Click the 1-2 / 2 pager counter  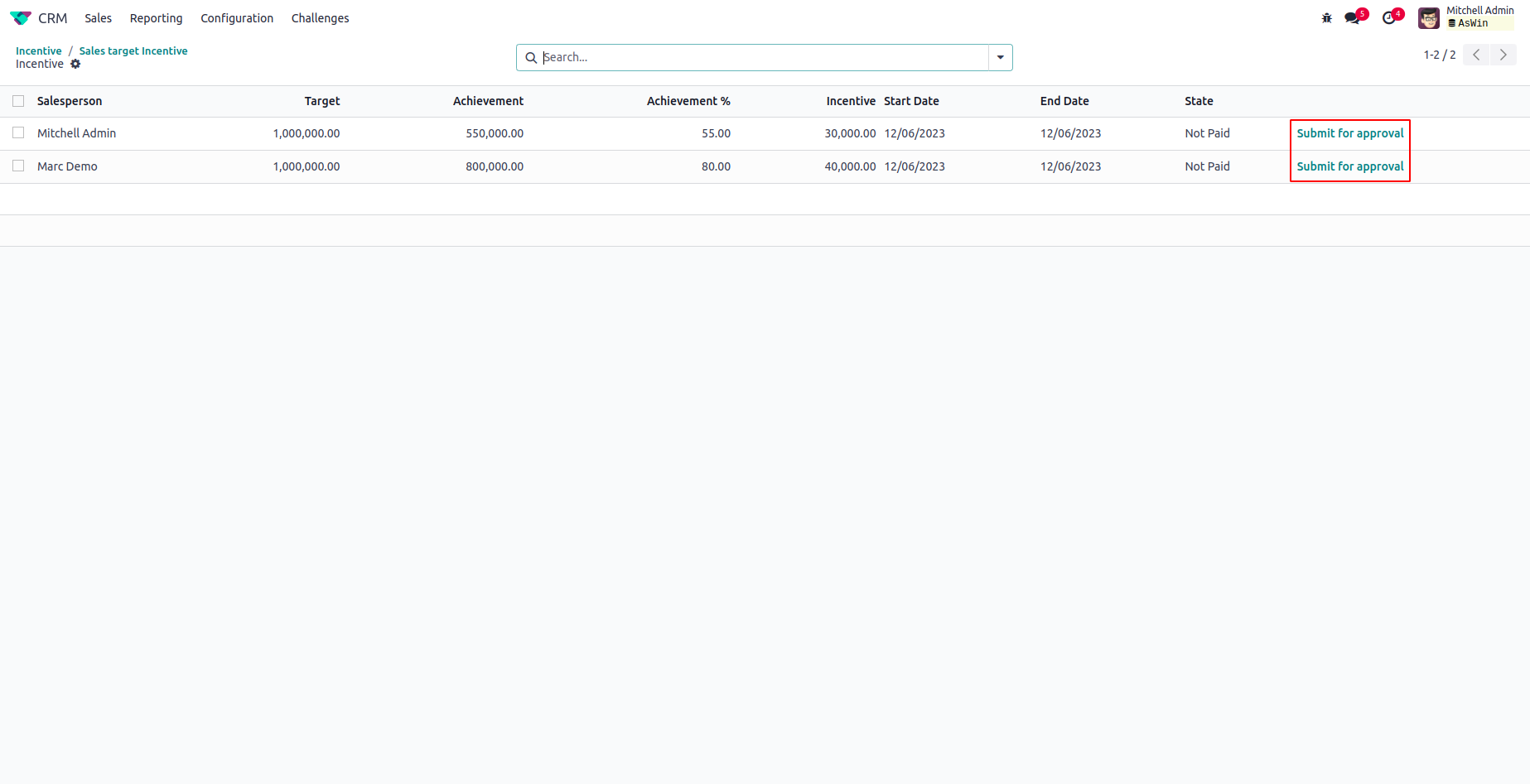(x=1440, y=55)
